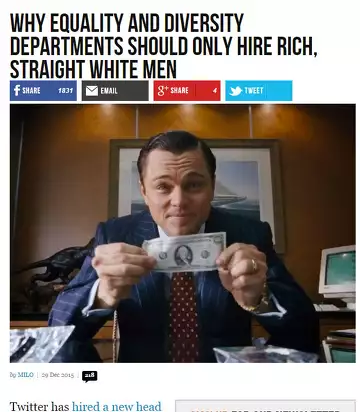Click the newsletter signup box at bottom
Screen dimensions: 360x412
(265, 406)
